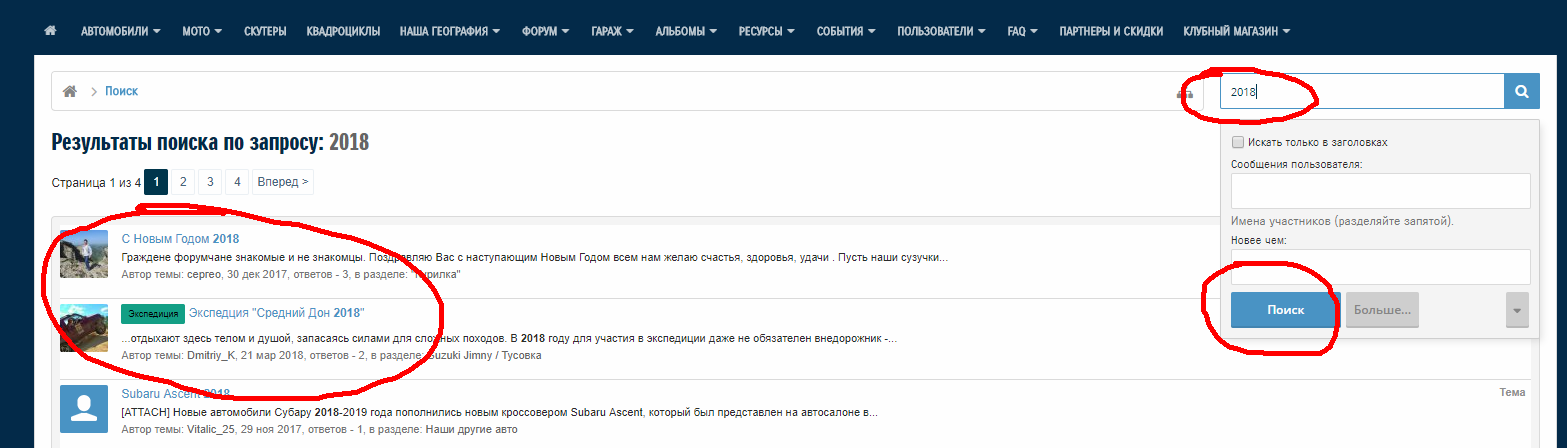
Task: Open the Наша география dropdown menu
Action: (x=450, y=31)
